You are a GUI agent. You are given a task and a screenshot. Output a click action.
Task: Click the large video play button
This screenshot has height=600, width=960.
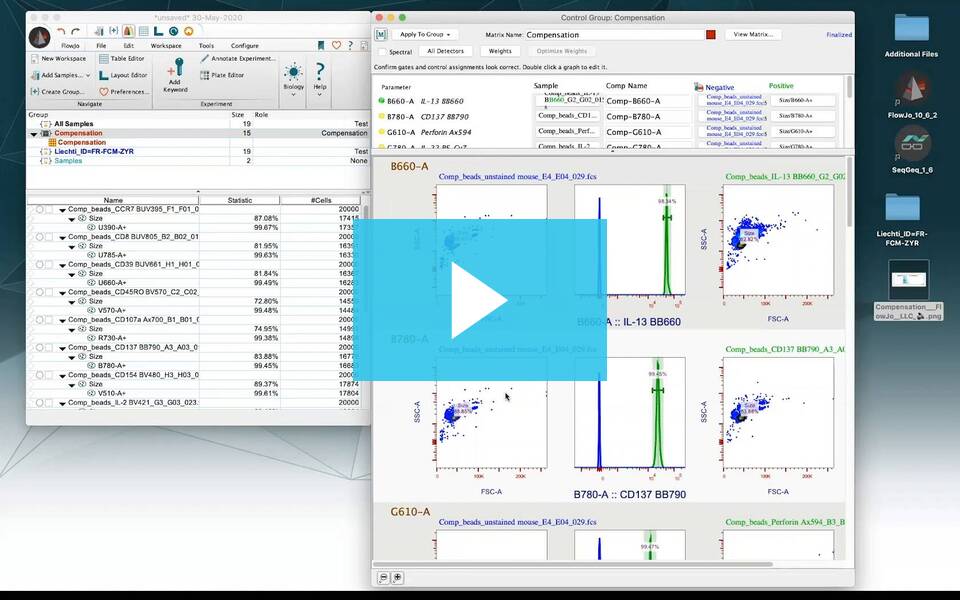[x=479, y=300]
